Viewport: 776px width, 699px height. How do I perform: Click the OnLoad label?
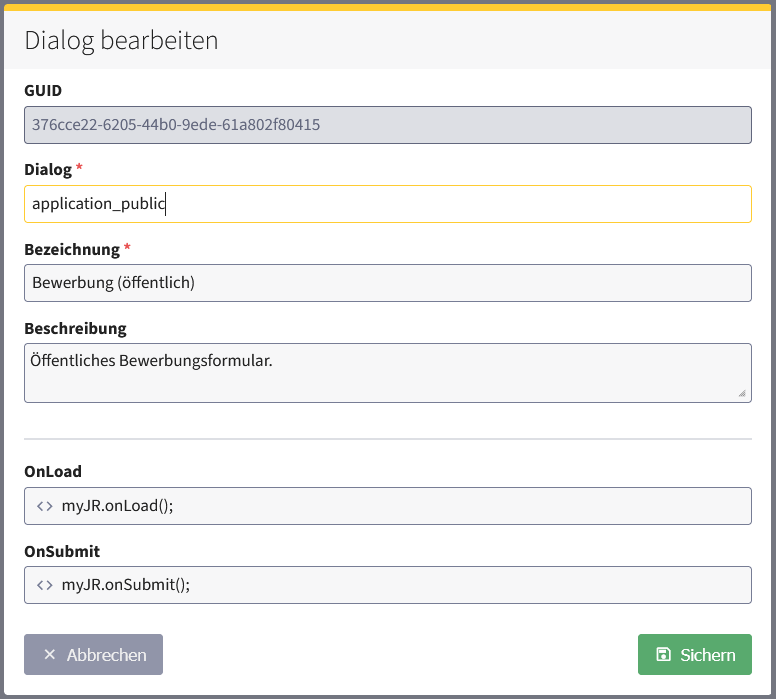pos(53,472)
